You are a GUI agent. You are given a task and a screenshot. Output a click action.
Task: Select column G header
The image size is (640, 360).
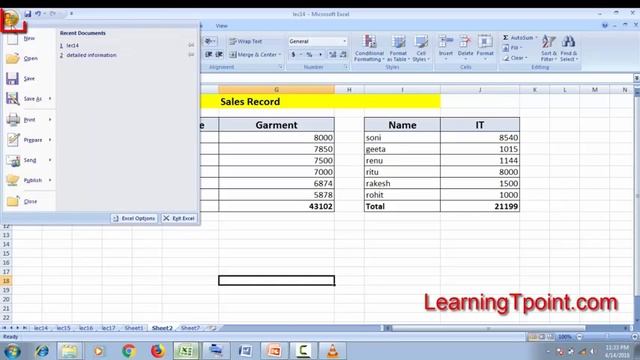click(x=276, y=89)
